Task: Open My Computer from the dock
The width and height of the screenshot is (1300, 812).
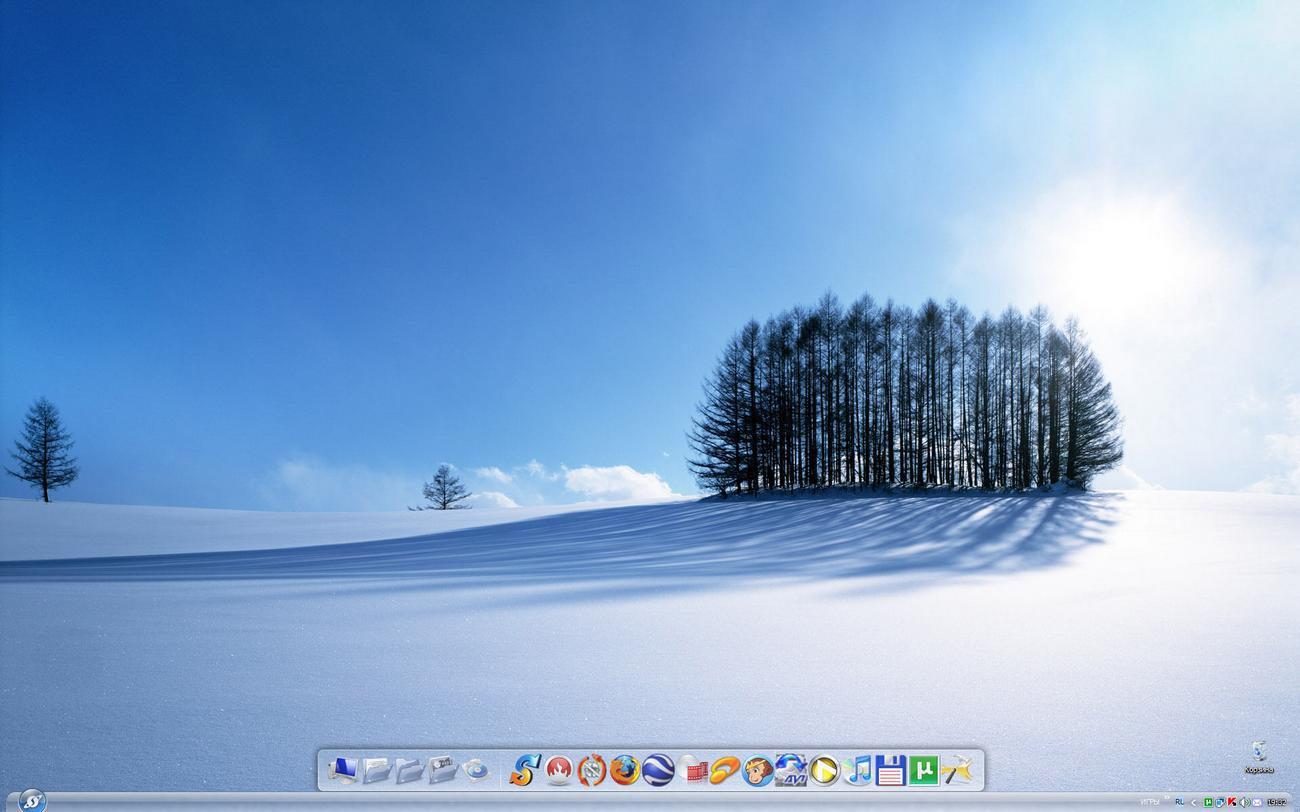Action: point(343,770)
